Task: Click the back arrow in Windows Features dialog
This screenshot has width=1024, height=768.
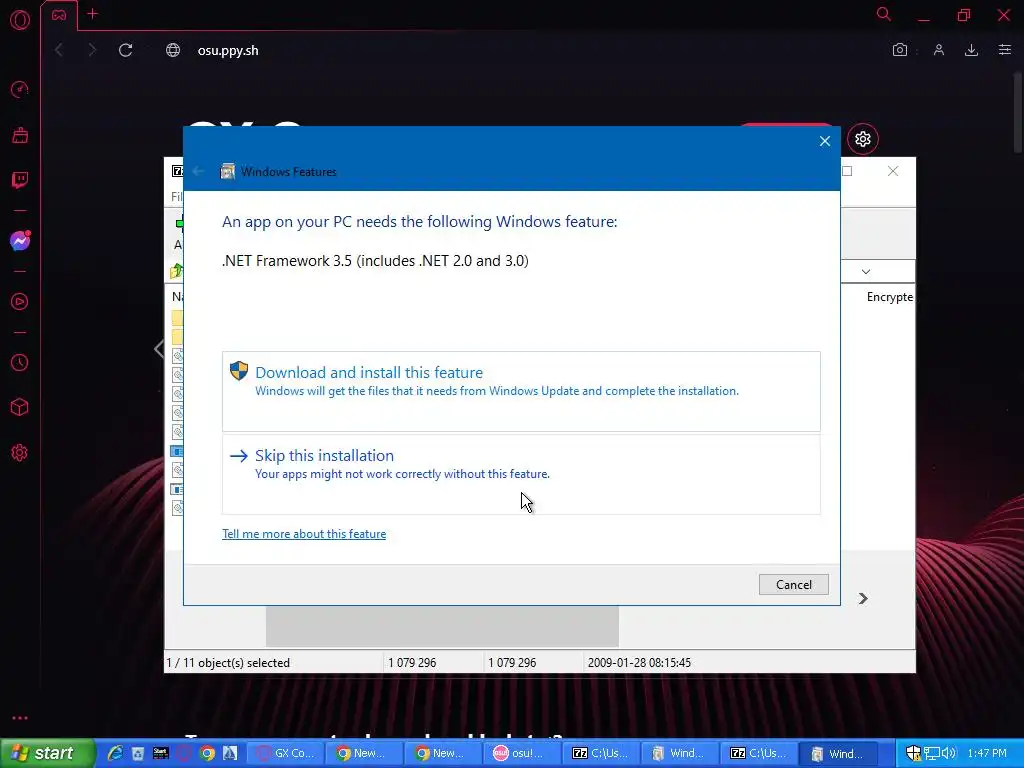Action: pyautogui.click(x=199, y=172)
